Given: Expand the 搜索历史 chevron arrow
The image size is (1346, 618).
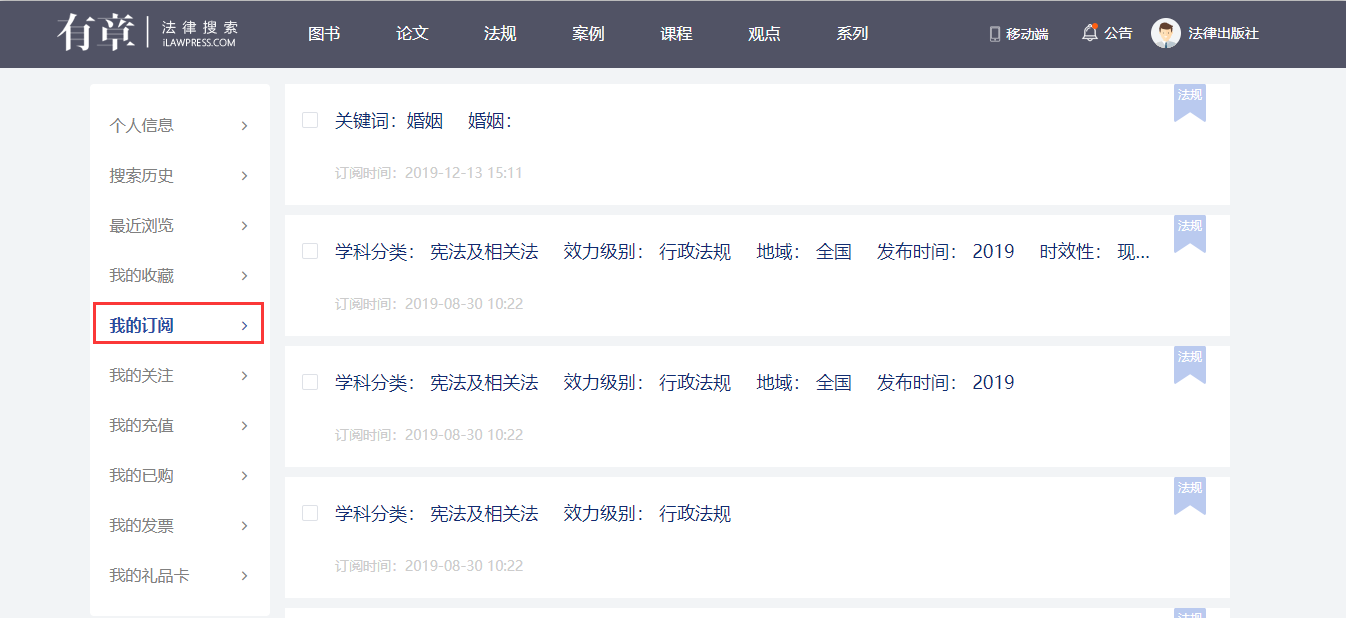Looking at the screenshot, I should pyautogui.click(x=244, y=176).
